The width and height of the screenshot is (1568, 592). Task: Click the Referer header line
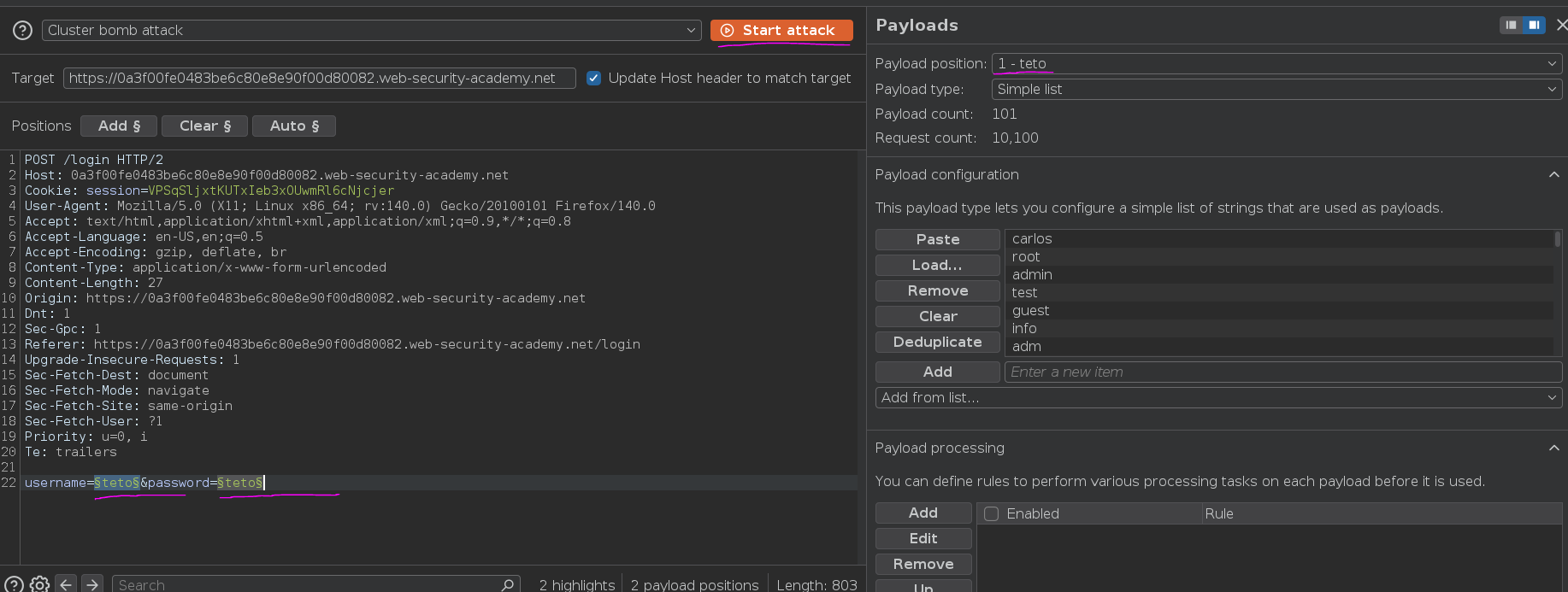(x=333, y=345)
